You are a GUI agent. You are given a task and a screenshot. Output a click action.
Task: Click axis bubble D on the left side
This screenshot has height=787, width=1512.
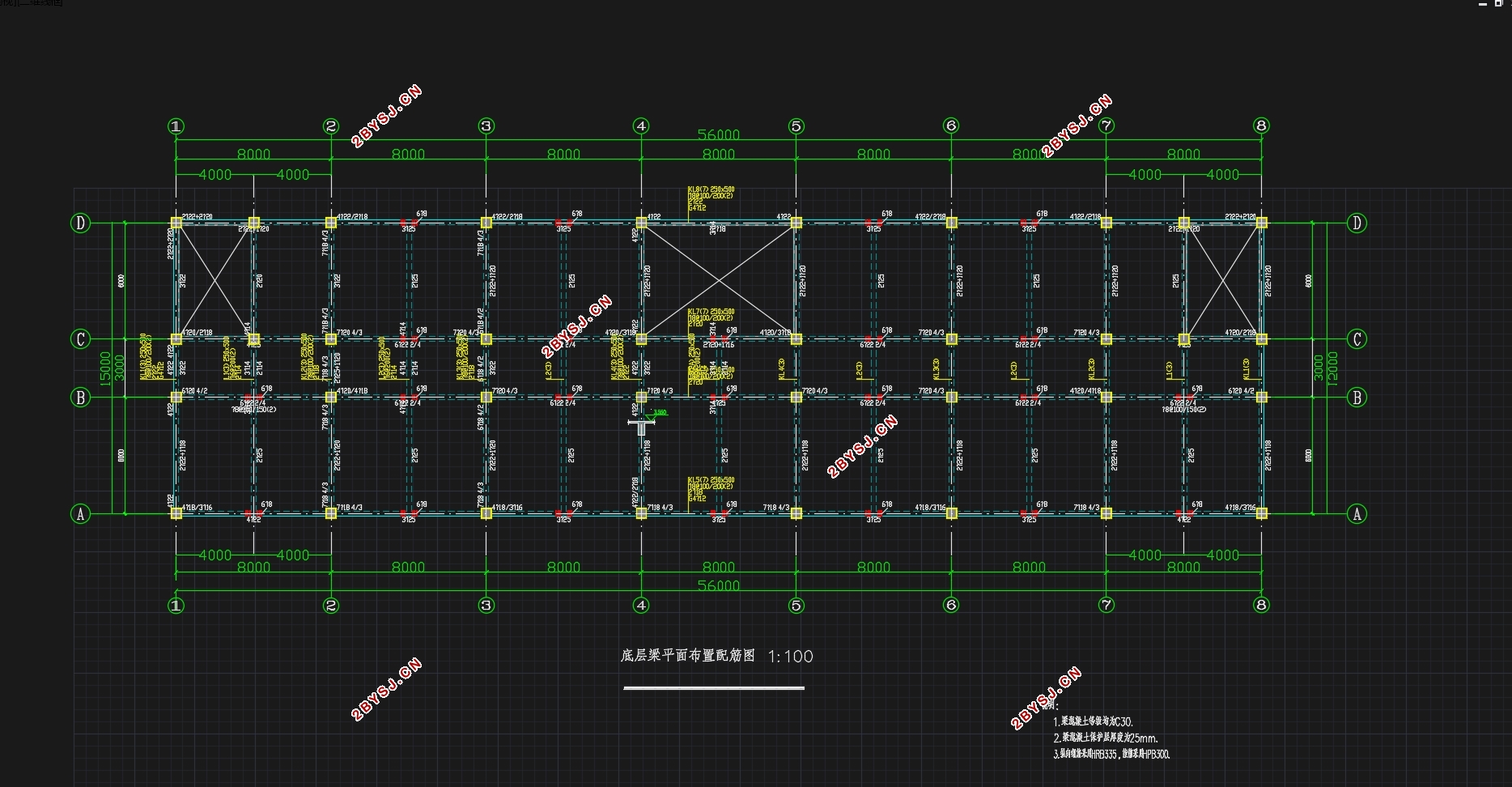pos(80,223)
